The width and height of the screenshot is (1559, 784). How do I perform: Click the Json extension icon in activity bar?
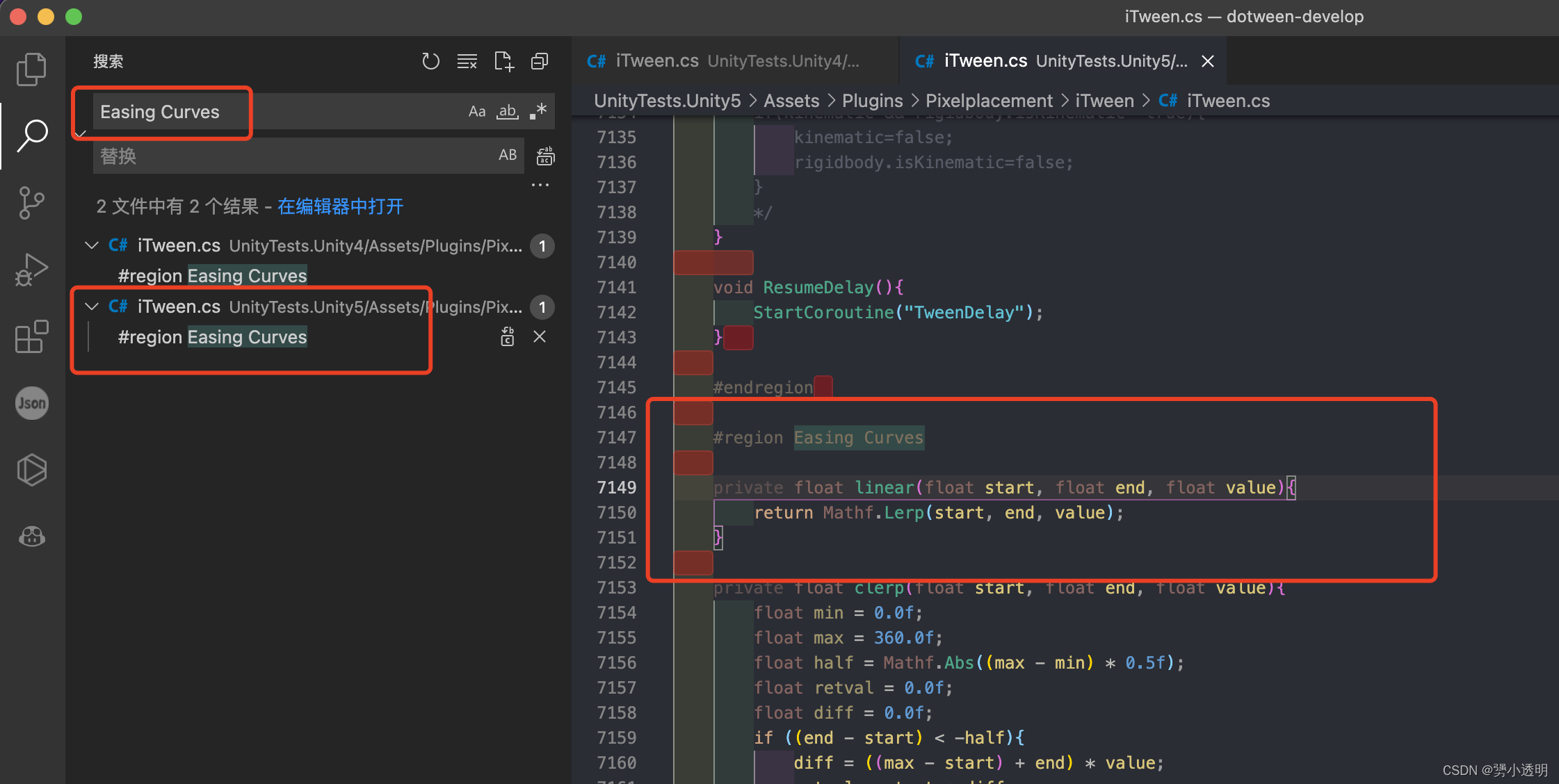tap(31, 403)
